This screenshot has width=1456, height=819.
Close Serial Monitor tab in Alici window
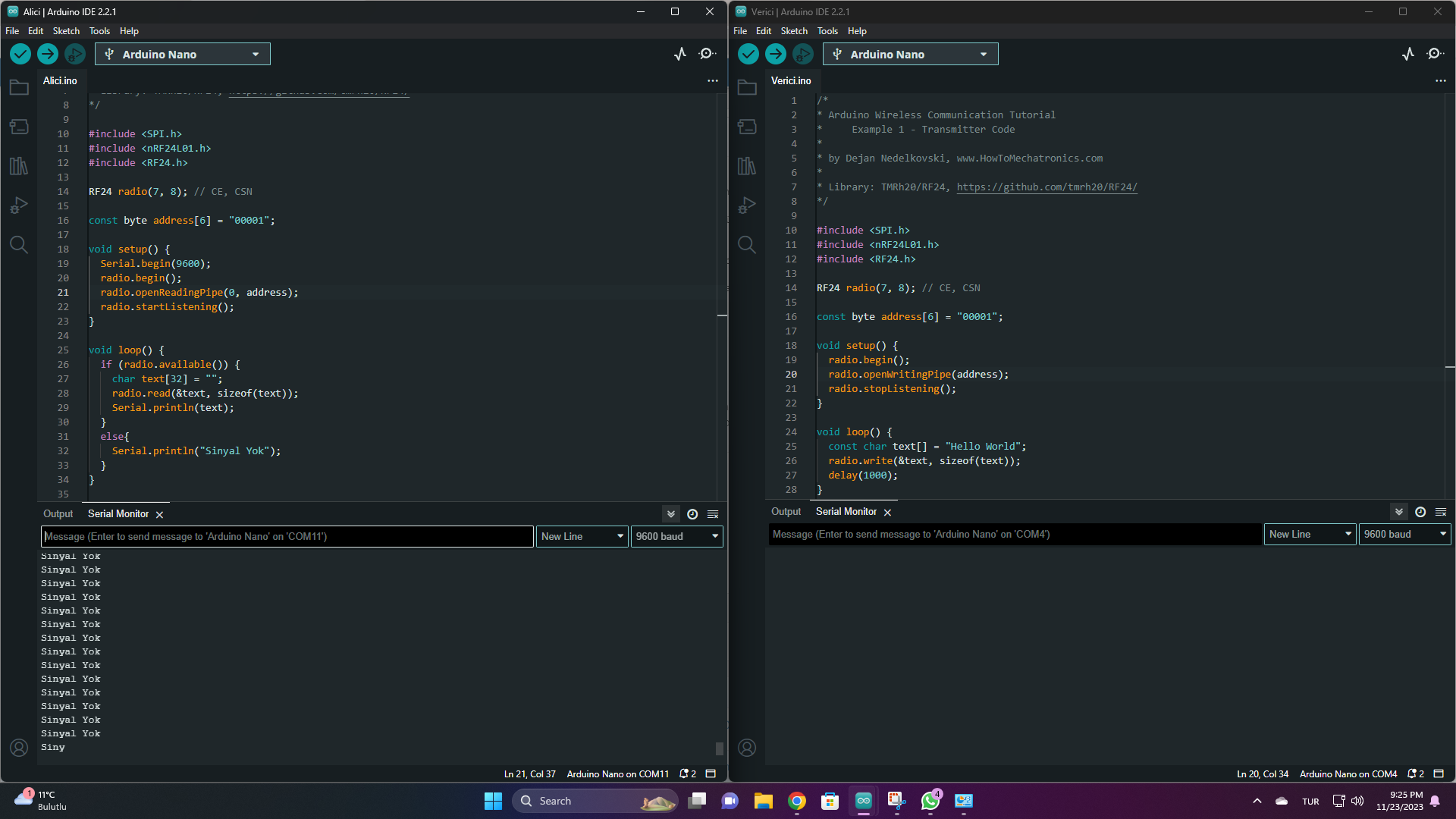pyautogui.click(x=159, y=515)
